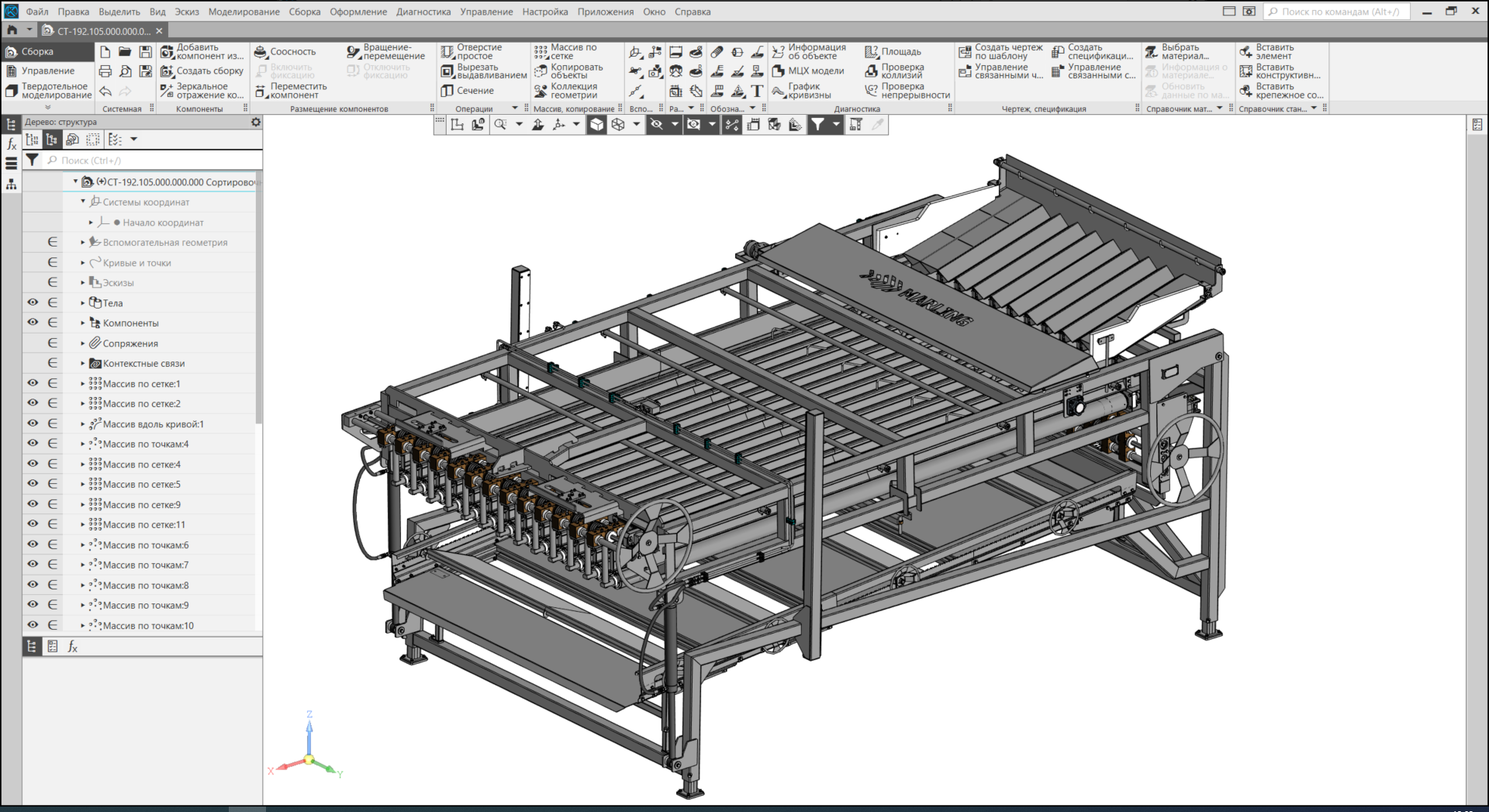1489x812 pixels.
Task: Select the Section (Сечение) tool
Action: [x=447, y=91]
